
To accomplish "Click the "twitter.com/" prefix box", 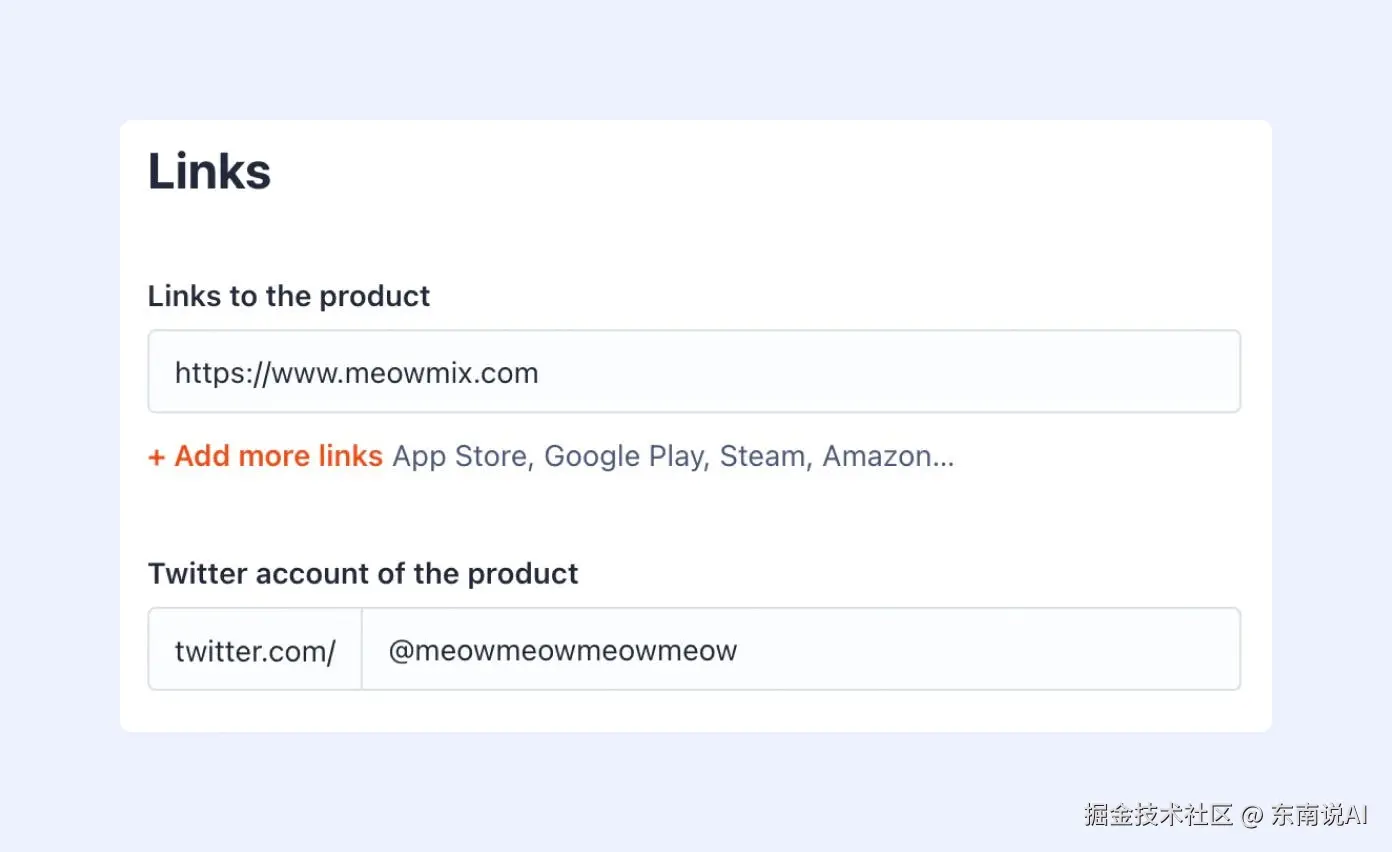I will click(255, 651).
